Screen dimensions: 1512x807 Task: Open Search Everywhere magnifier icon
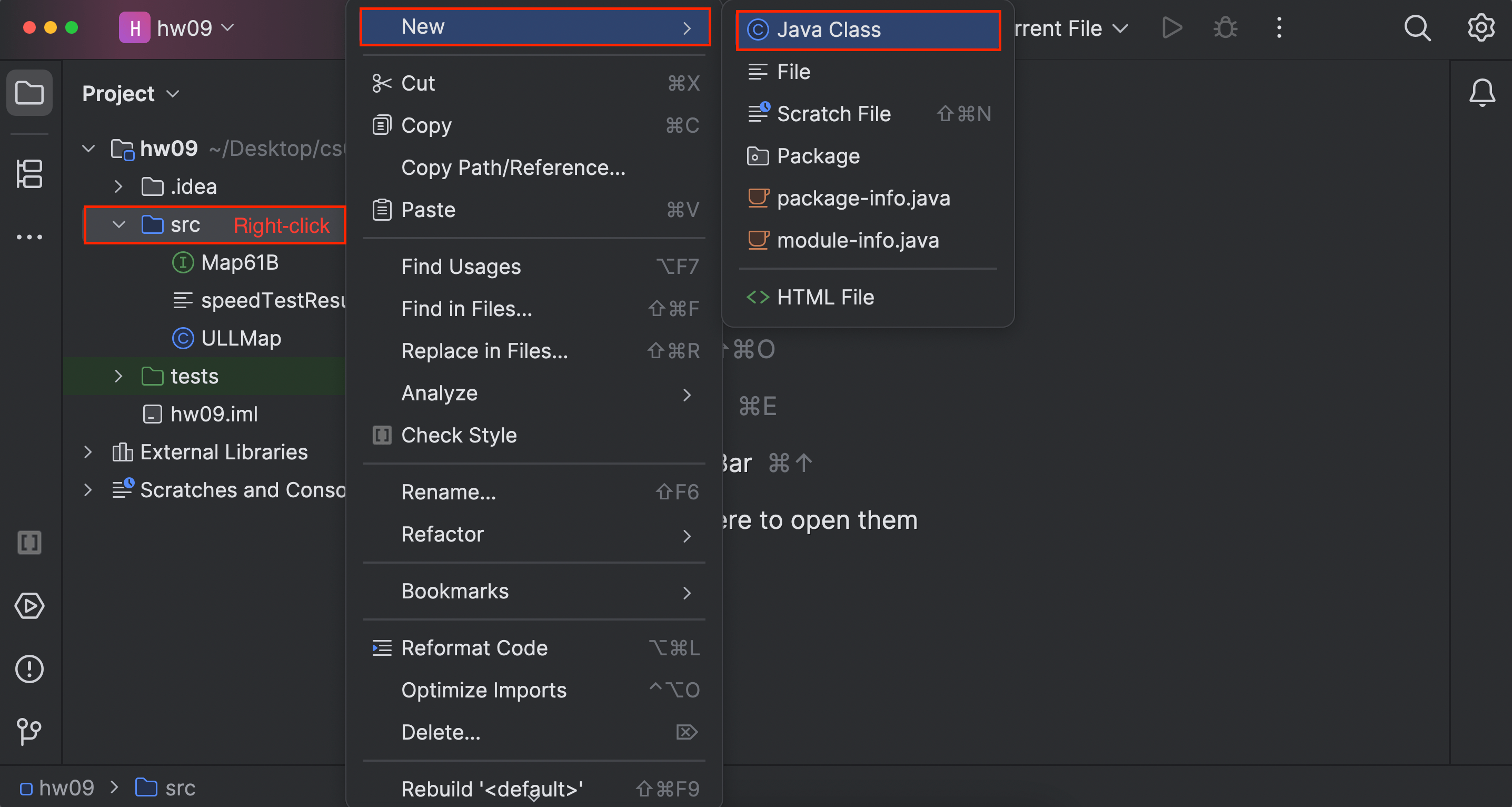pyautogui.click(x=1417, y=27)
